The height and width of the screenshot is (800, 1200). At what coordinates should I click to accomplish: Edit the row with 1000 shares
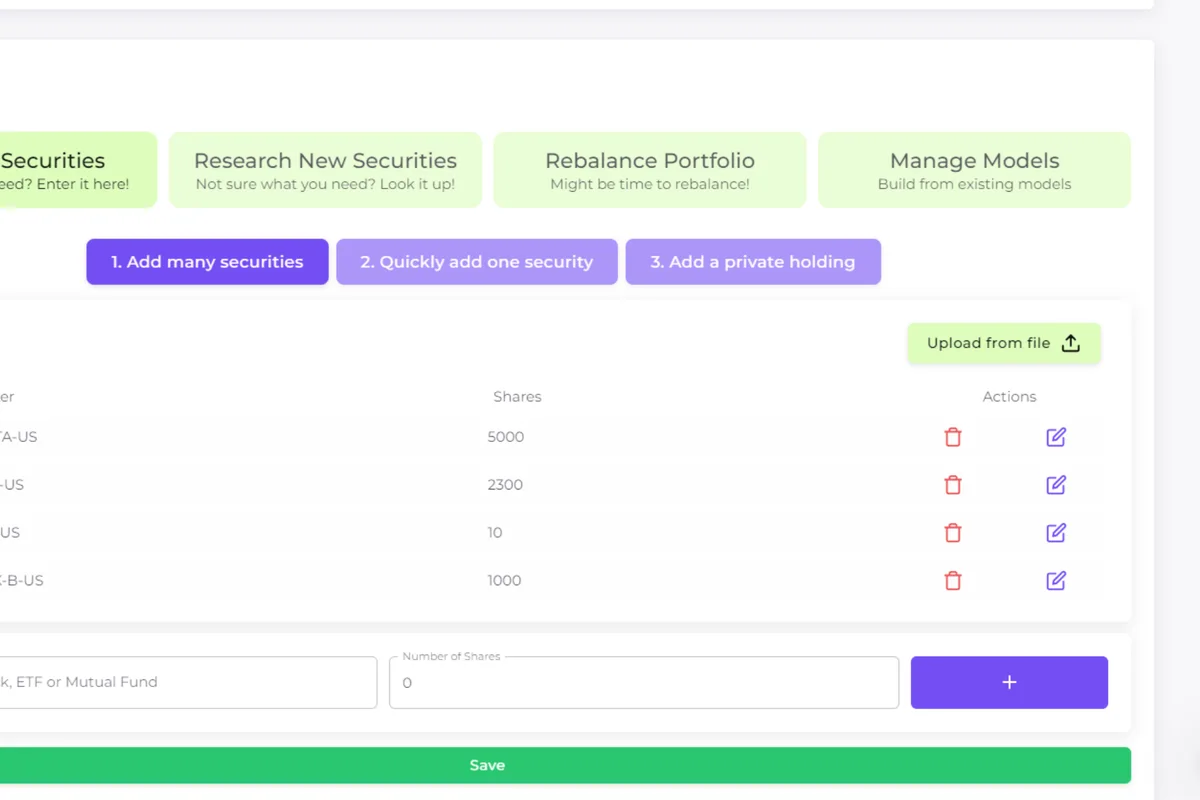(1056, 581)
